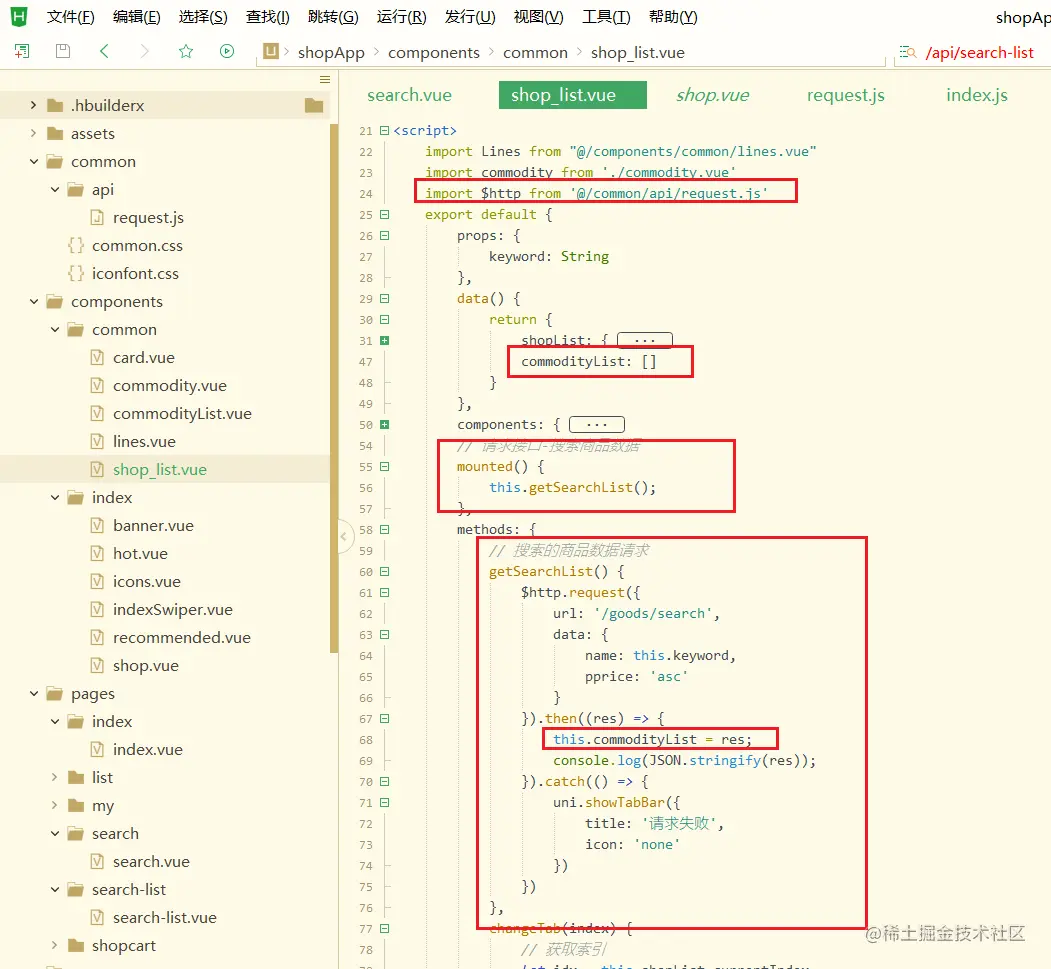Click the hamburger menu icon above file tree
This screenshot has width=1051, height=969.
pyautogui.click(x=325, y=80)
